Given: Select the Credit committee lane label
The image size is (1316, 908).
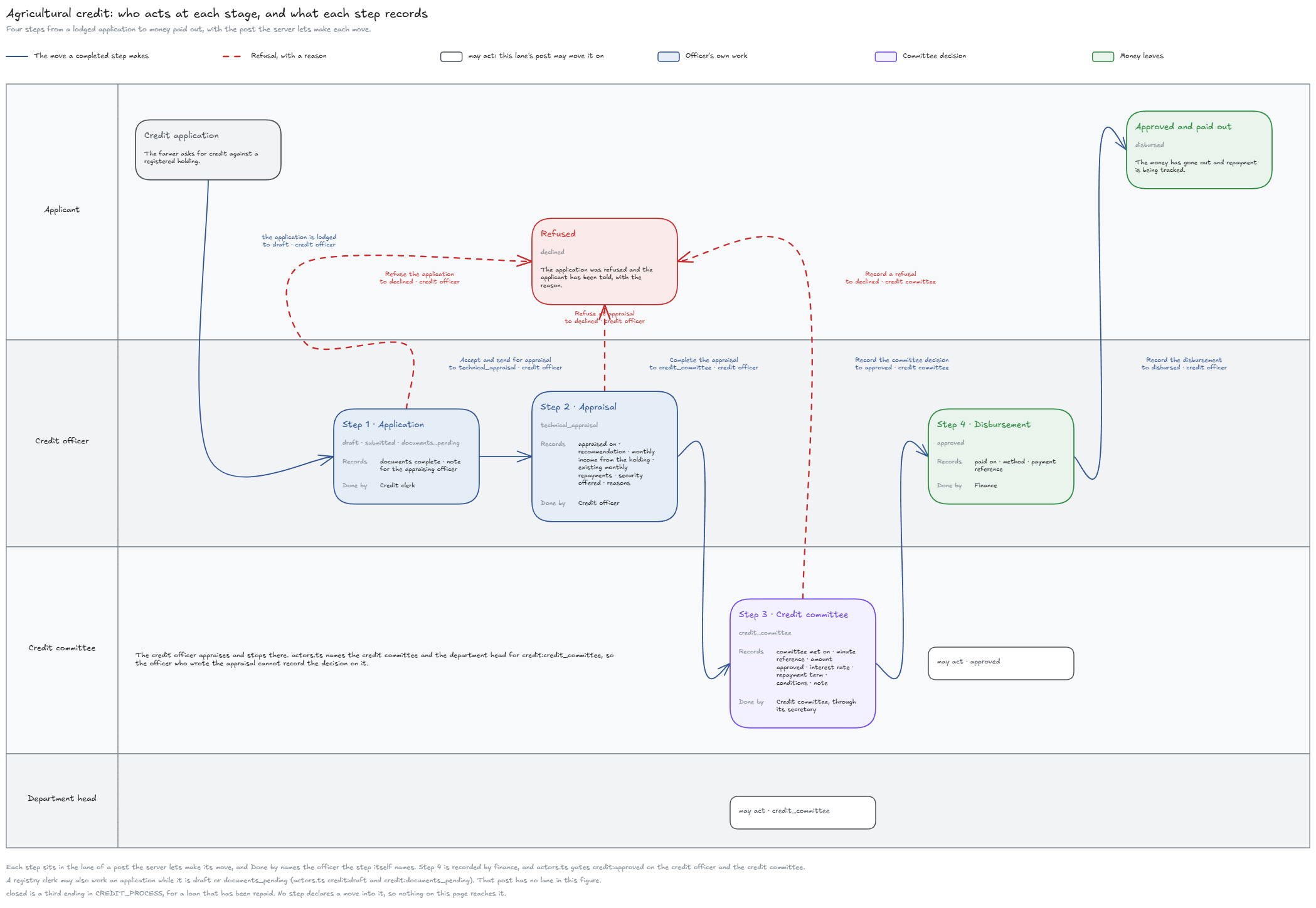Looking at the screenshot, I should pyautogui.click(x=62, y=648).
